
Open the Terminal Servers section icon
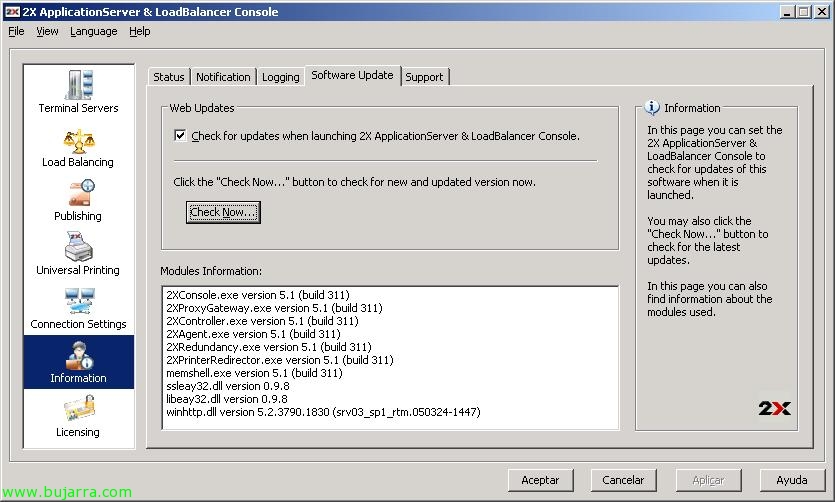[79, 85]
